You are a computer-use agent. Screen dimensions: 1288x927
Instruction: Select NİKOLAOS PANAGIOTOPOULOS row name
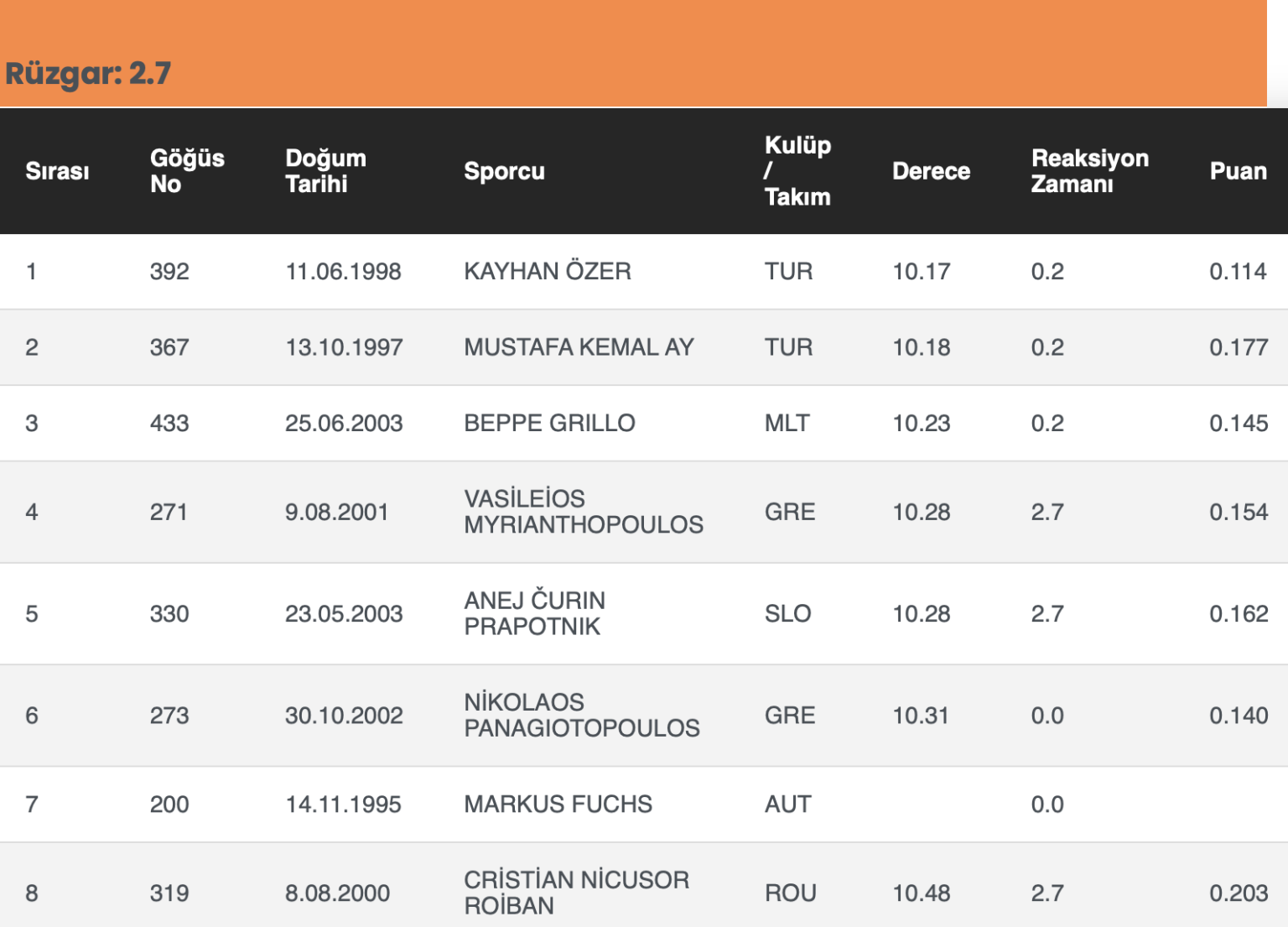[581, 715]
